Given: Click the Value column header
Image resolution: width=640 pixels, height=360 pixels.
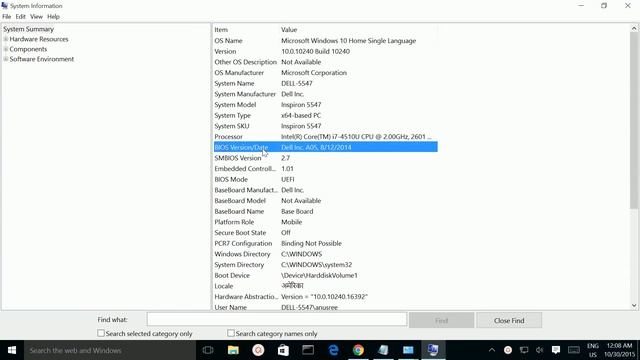Looking at the screenshot, I should tap(358, 30).
